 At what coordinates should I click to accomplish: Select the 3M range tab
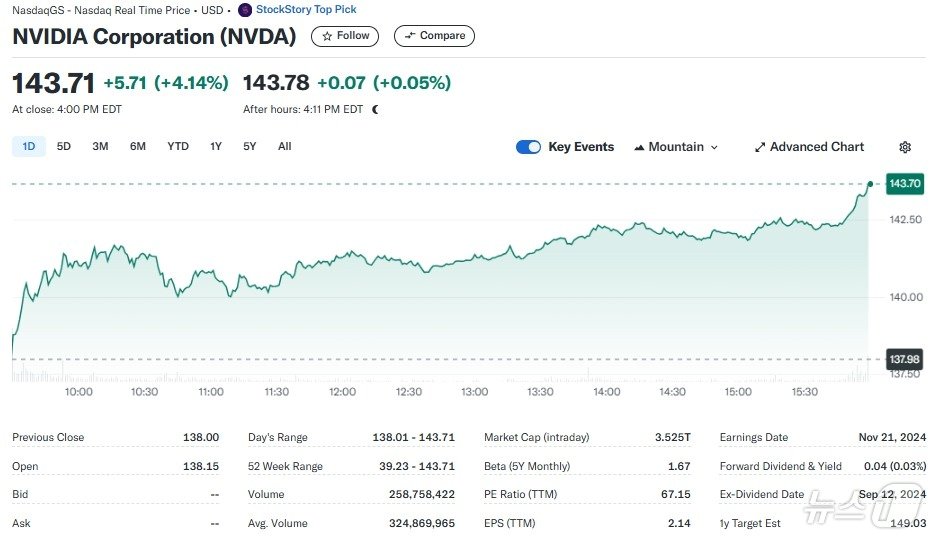click(x=100, y=147)
